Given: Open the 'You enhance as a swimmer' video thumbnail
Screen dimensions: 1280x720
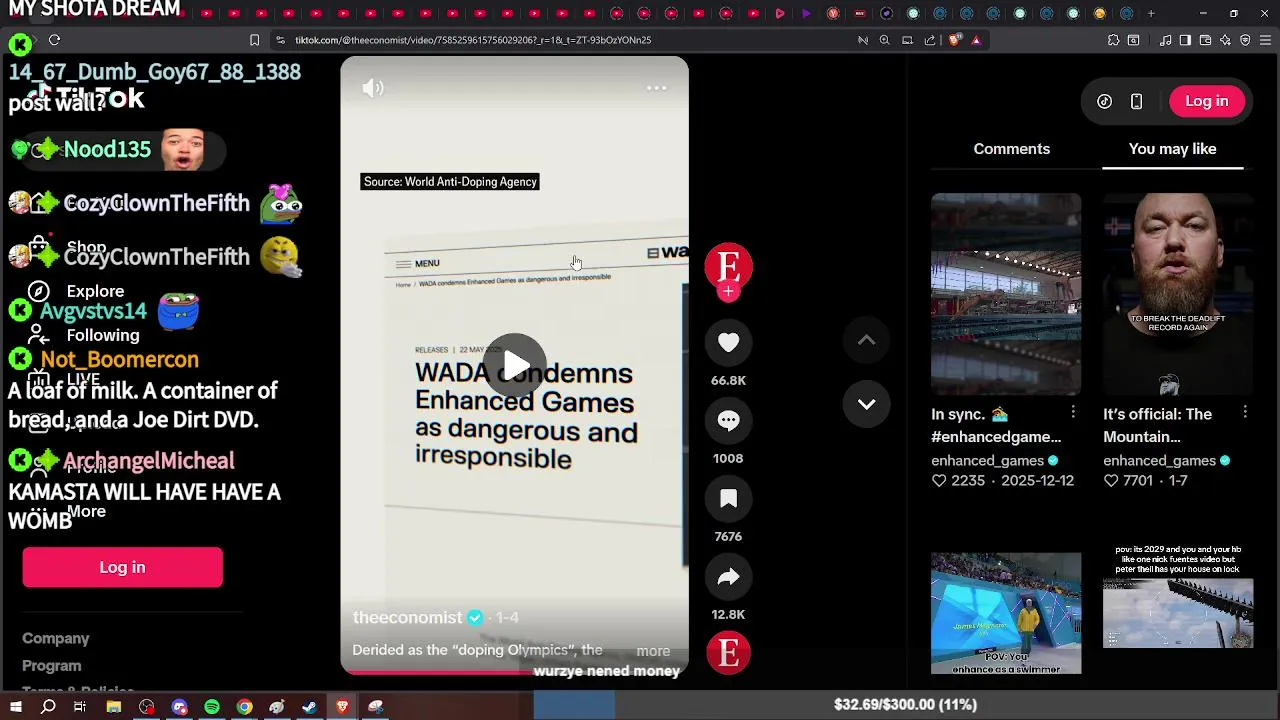Looking at the screenshot, I should 1006,613.
